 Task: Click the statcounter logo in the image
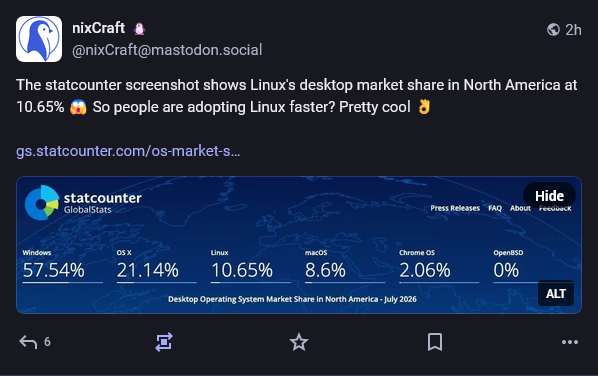pos(83,203)
